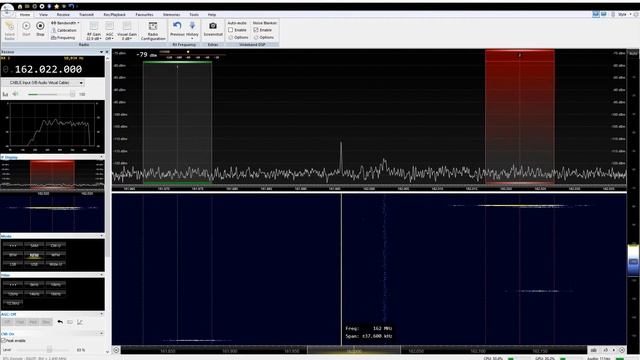Select the LSB mode button
The width and height of the screenshot is (640, 360).
tap(13, 264)
